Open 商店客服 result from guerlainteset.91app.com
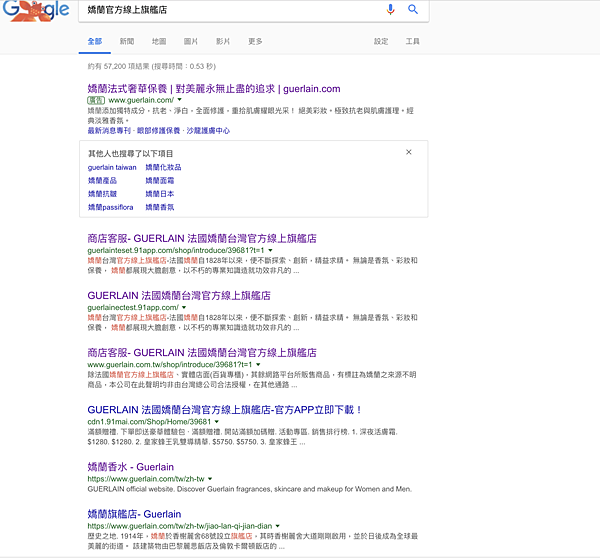This screenshot has width=600, height=558. [x=202, y=238]
